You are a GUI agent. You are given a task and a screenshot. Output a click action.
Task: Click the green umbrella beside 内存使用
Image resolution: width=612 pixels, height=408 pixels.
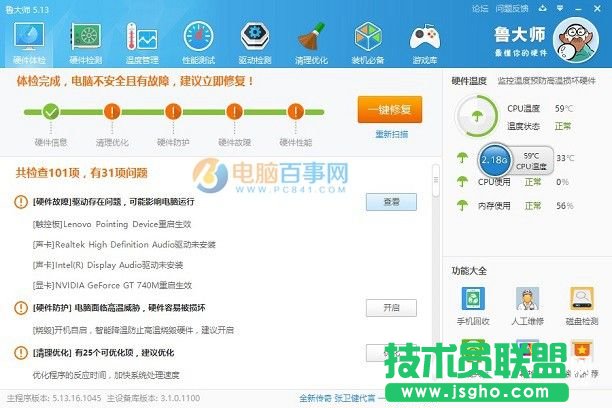pyautogui.click(x=463, y=205)
